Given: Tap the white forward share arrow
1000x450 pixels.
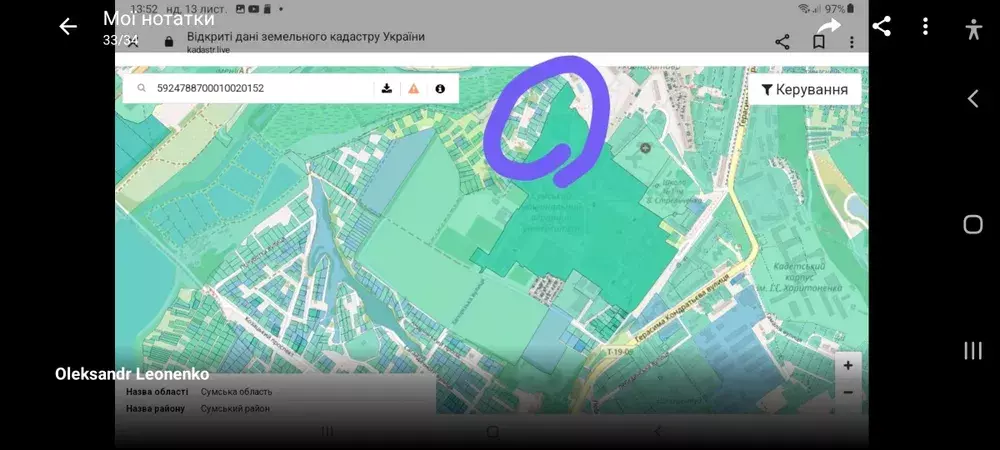Looking at the screenshot, I should (x=828, y=27).
